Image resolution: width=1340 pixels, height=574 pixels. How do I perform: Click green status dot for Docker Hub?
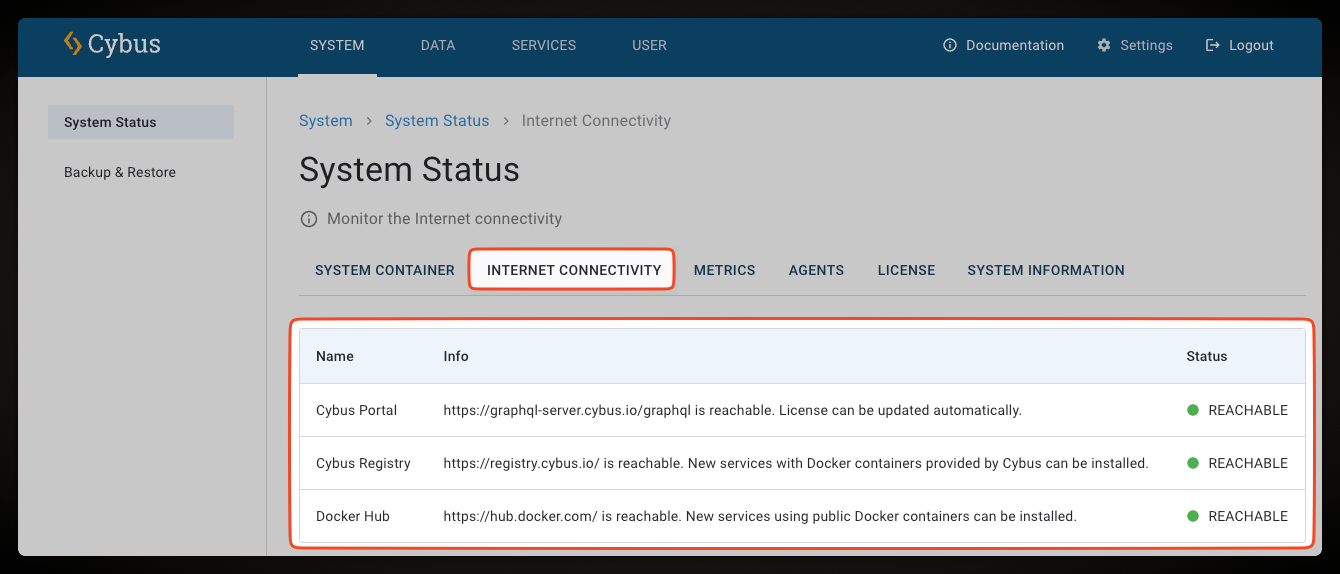[x=1193, y=516]
